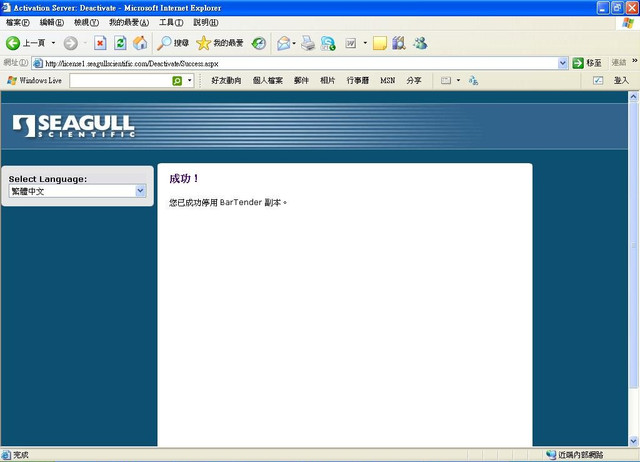Open the 檢視(V) menu
The image size is (640, 462).
pyautogui.click(x=86, y=22)
